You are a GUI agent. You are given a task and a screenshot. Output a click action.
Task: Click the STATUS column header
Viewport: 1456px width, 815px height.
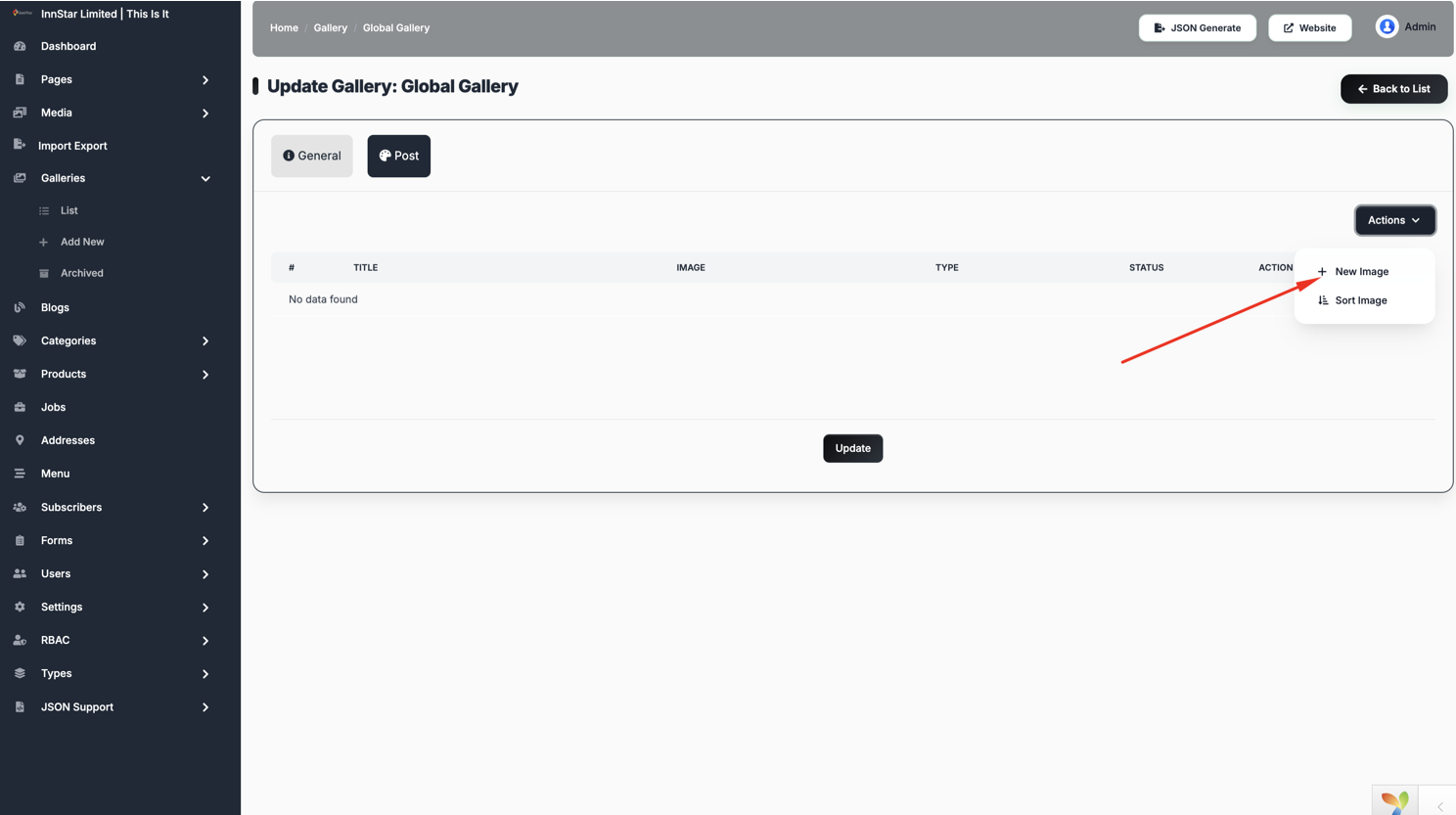click(1147, 267)
